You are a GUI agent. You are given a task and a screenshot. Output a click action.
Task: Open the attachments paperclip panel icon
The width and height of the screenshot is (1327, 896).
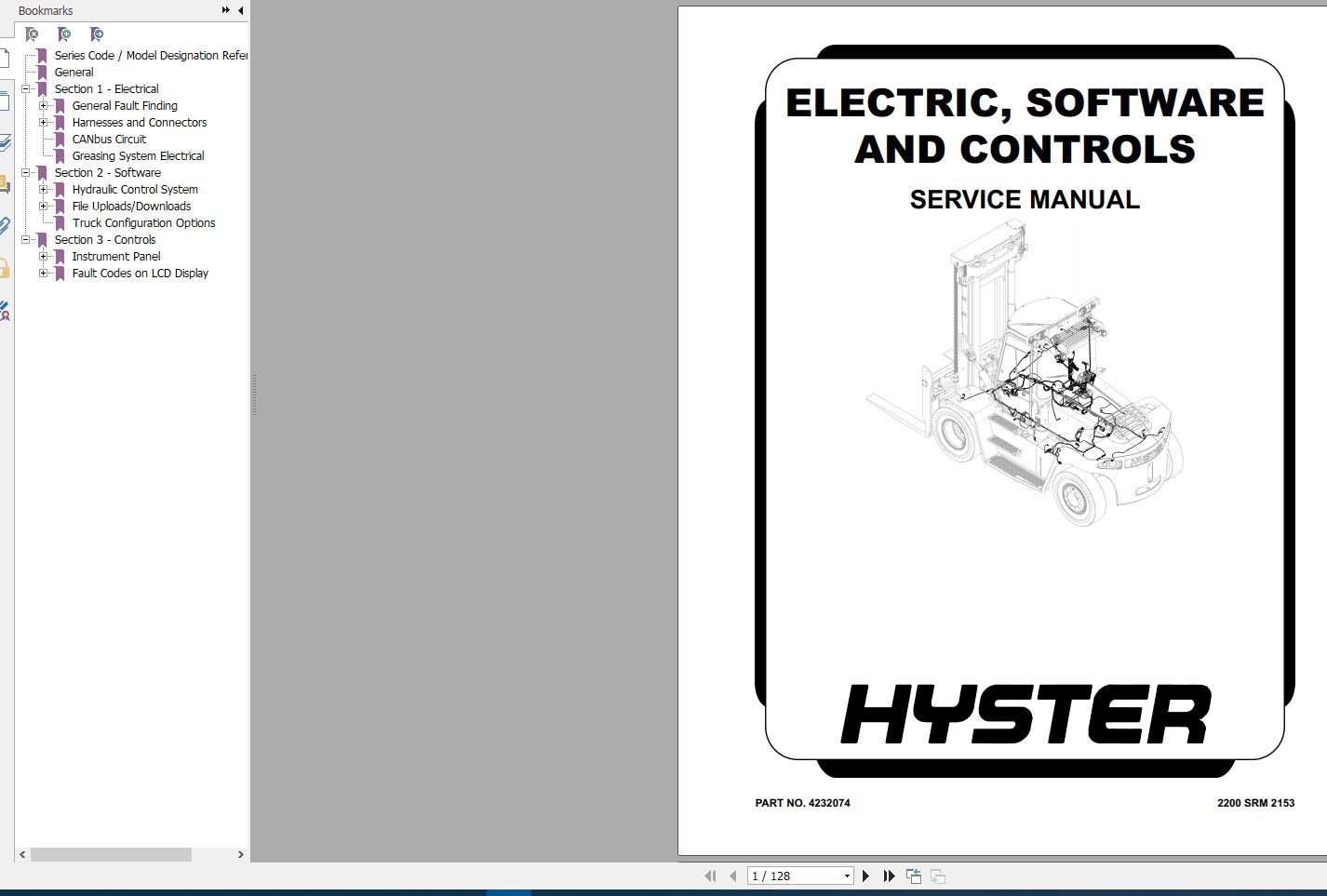(5, 226)
